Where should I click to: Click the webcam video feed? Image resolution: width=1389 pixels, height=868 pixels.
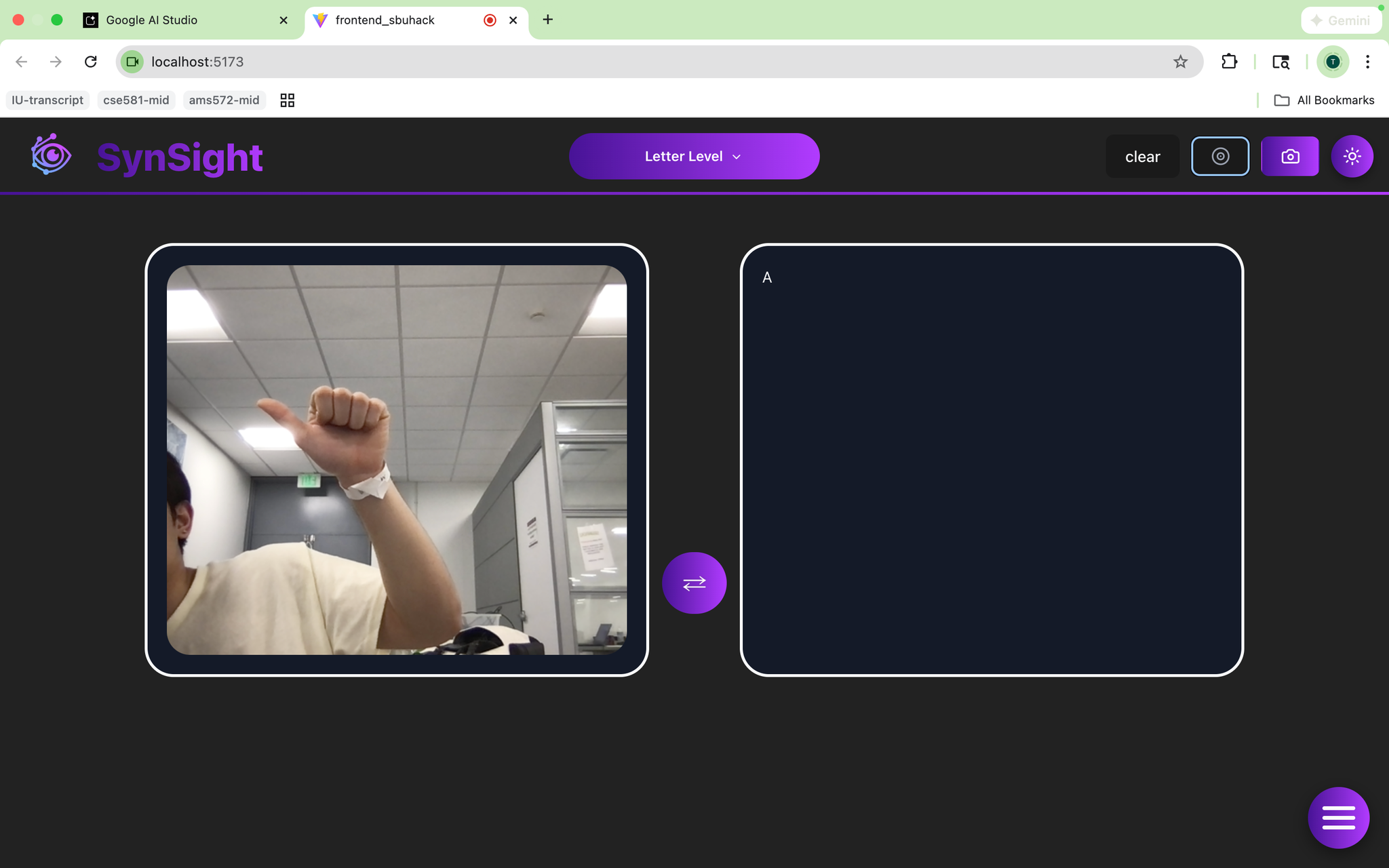coord(397,460)
